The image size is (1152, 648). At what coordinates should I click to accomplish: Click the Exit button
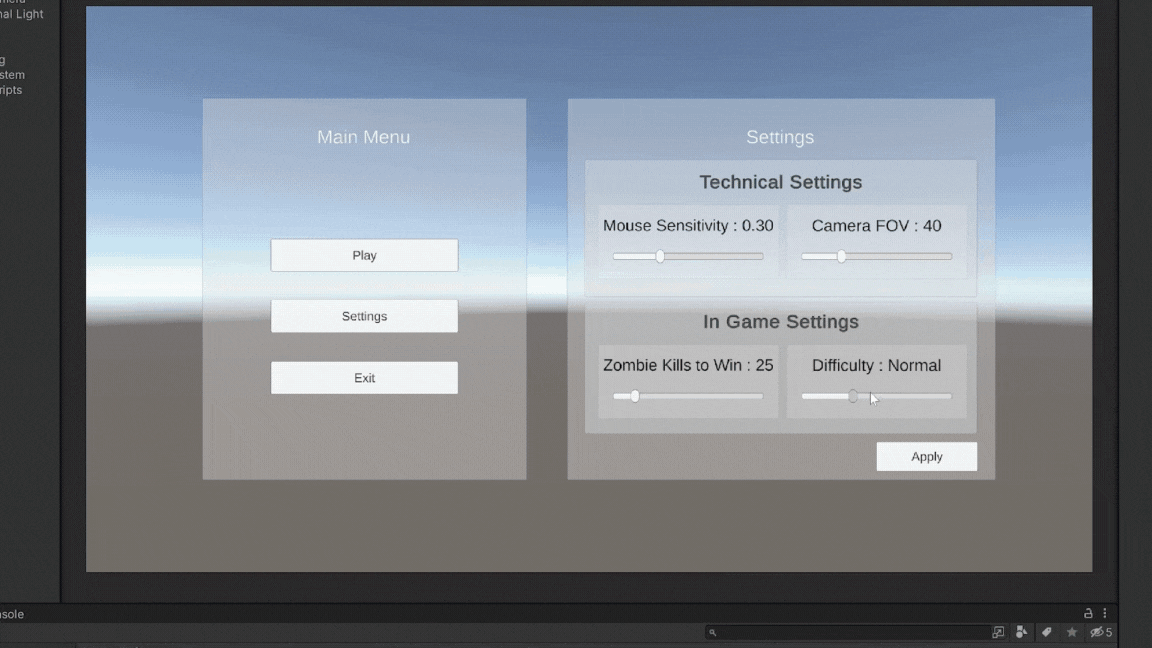pos(364,378)
